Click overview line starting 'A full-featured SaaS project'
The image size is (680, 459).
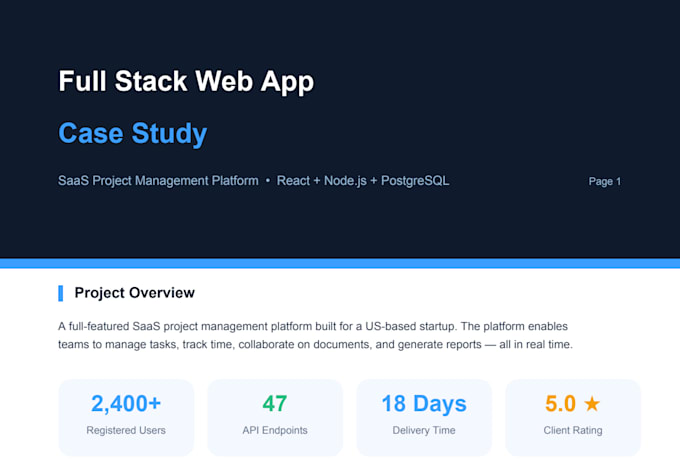(313, 326)
